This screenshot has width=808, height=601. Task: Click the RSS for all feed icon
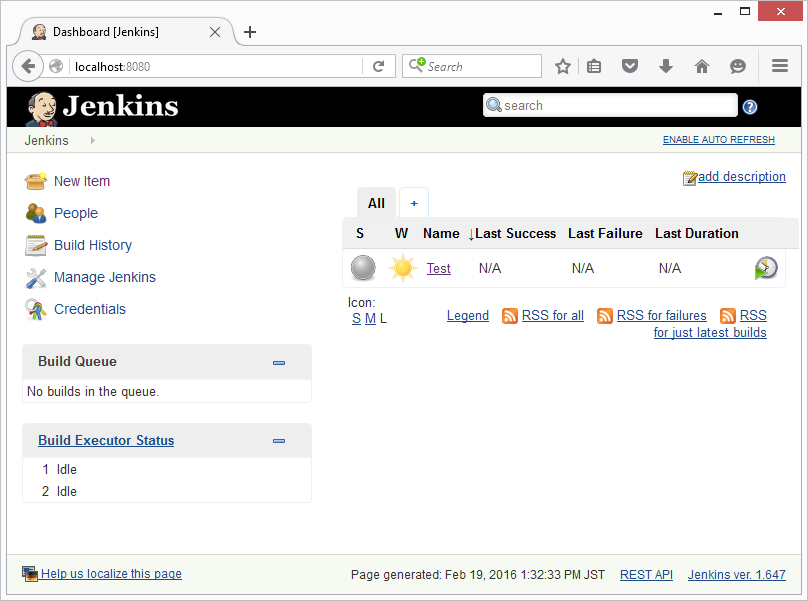[x=510, y=315]
